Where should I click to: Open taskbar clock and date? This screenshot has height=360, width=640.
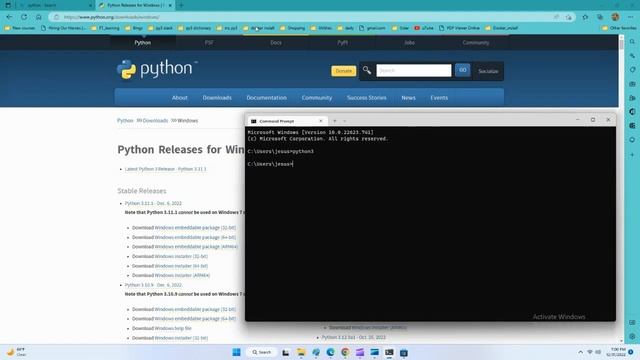click(616, 352)
